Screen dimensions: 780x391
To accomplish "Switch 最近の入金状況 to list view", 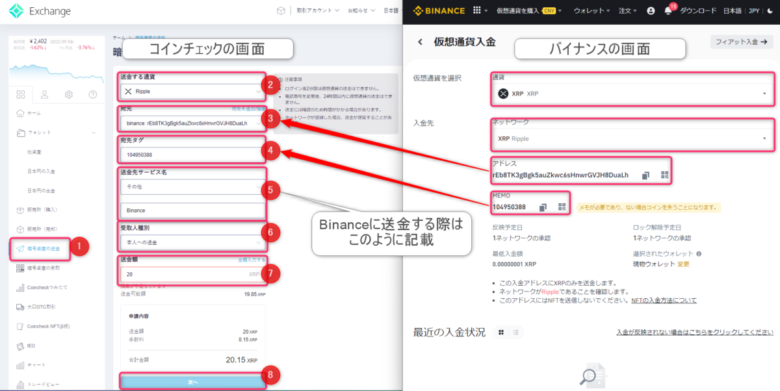I will tap(516, 332).
